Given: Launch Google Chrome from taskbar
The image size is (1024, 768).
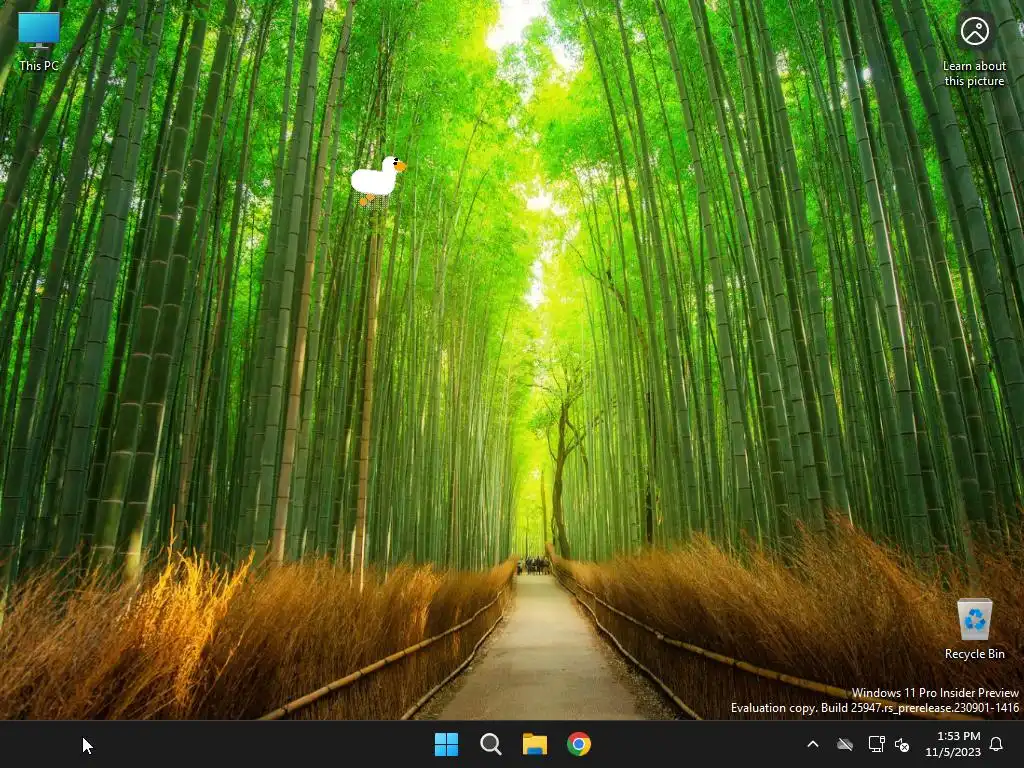Looking at the screenshot, I should 579,744.
